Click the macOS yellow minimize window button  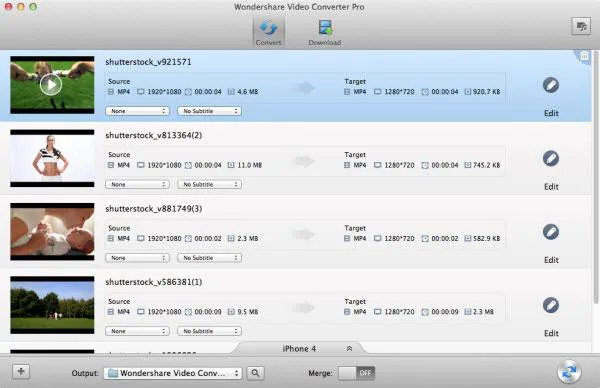21,7
